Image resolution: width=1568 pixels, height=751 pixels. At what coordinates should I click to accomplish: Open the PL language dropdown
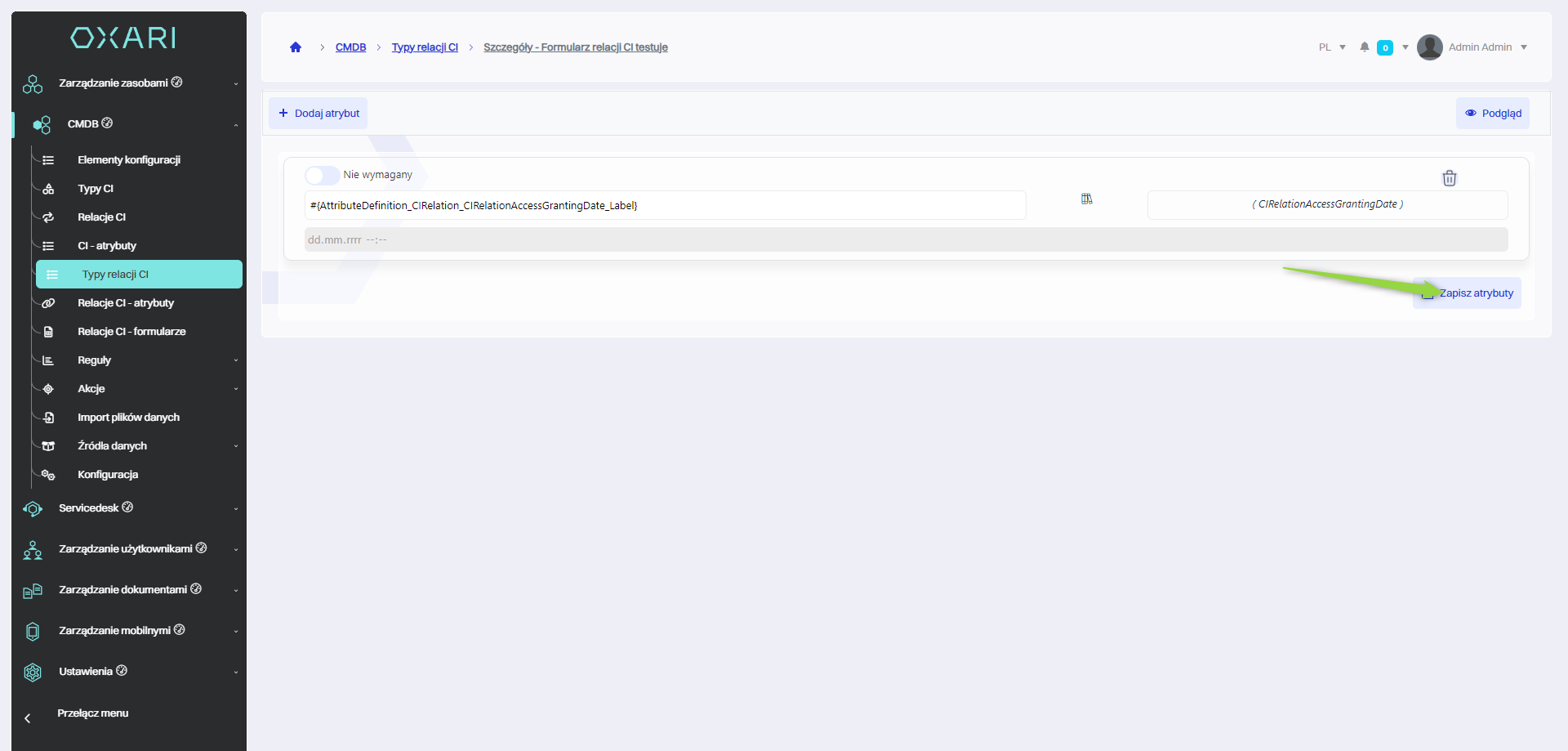[x=1331, y=47]
